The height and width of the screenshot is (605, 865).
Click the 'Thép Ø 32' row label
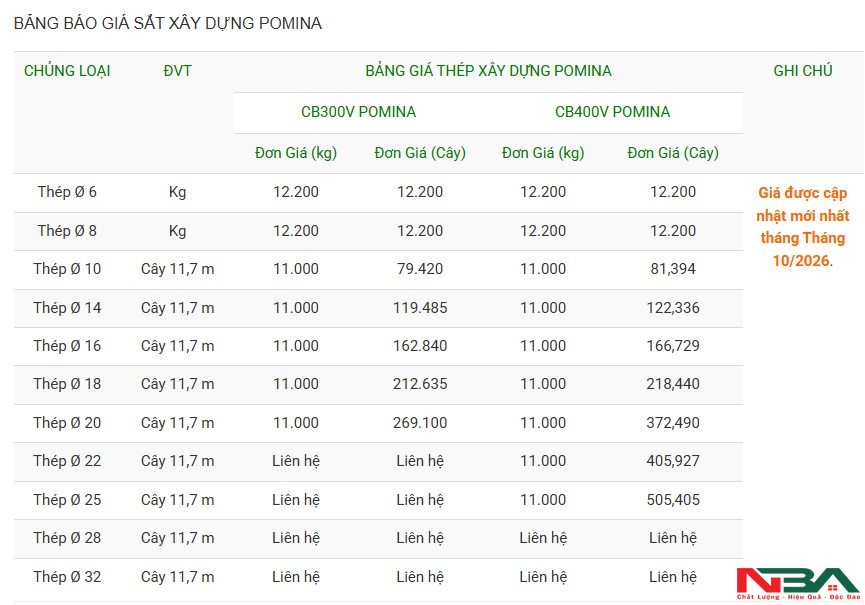click(67, 577)
